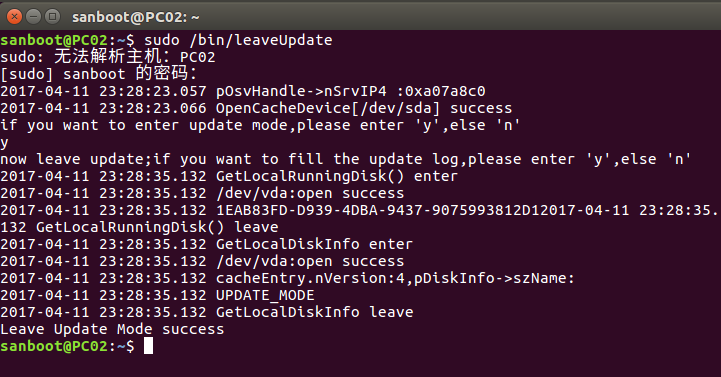Click the 'GetLocalDiskInfo enter' log line
Image resolution: width=721 pixels, height=377 pixels.
click(x=206, y=244)
